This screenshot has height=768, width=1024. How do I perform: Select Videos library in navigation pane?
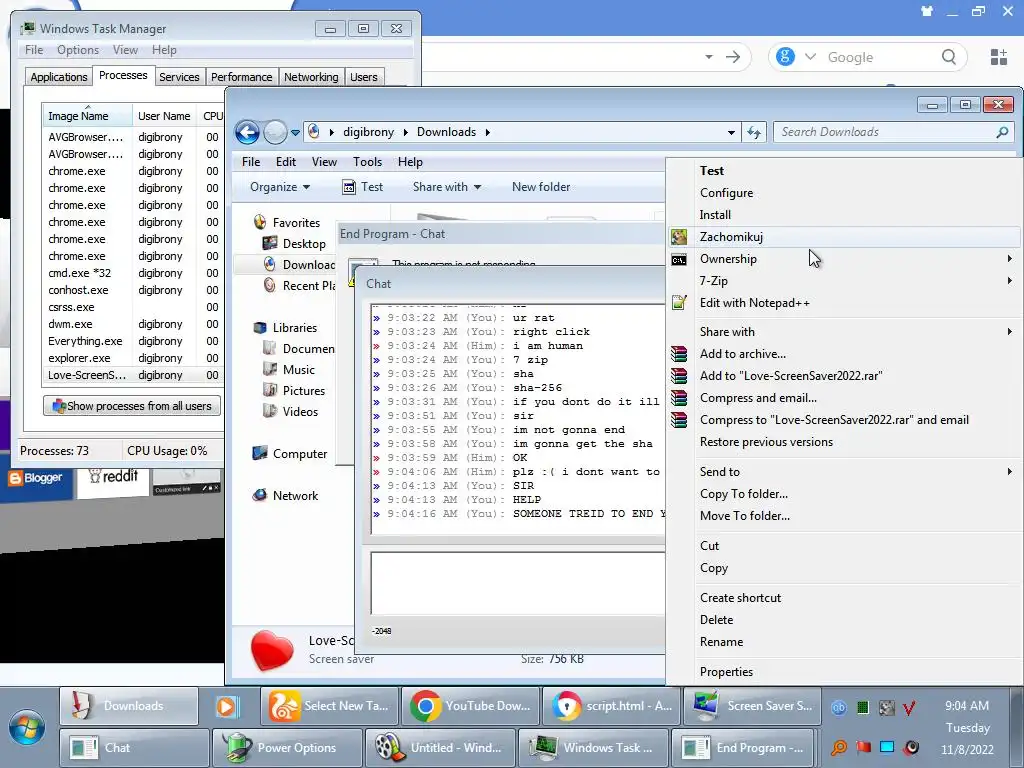point(291,411)
